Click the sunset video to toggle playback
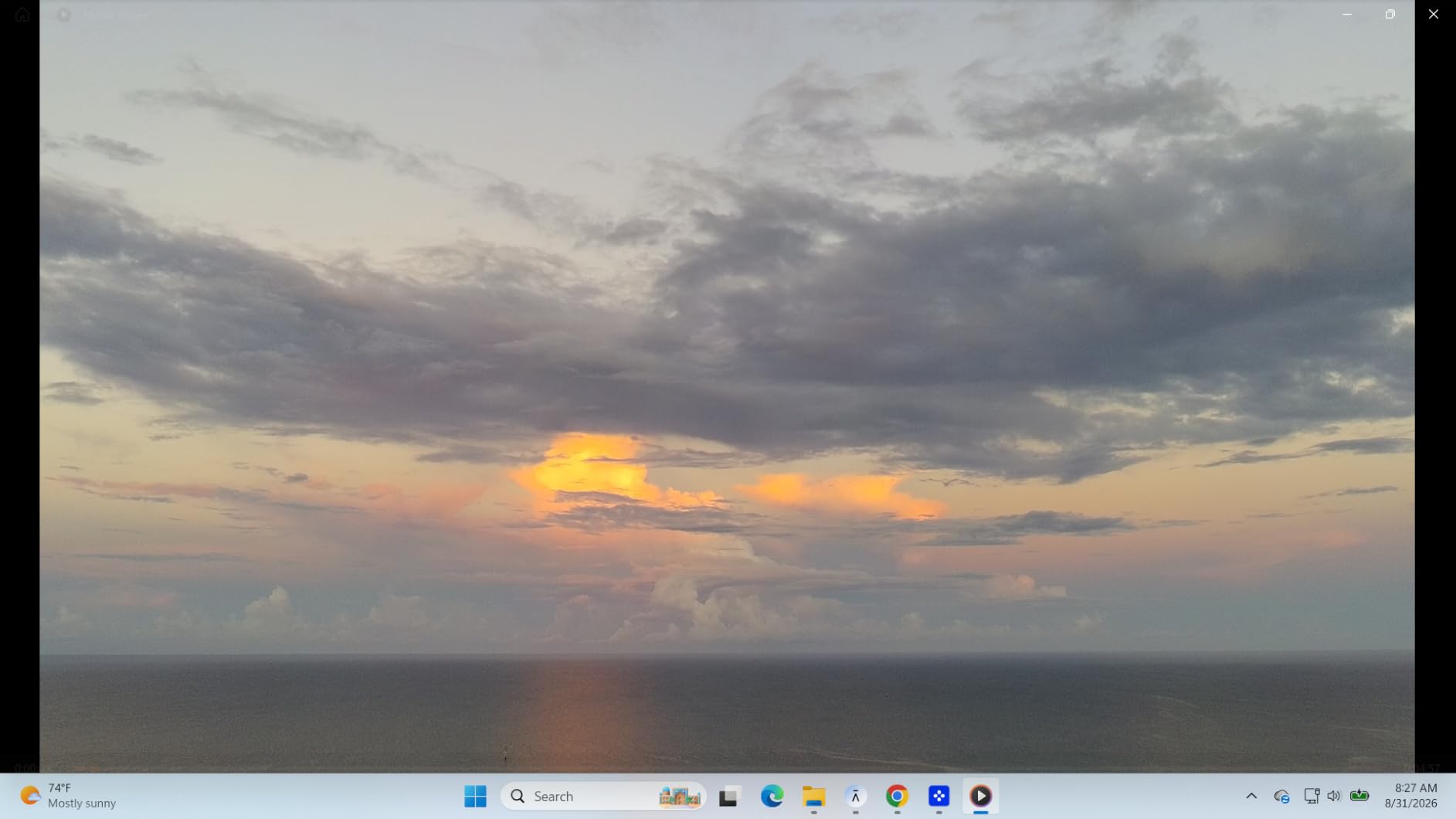 pyautogui.click(x=727, y=386)
